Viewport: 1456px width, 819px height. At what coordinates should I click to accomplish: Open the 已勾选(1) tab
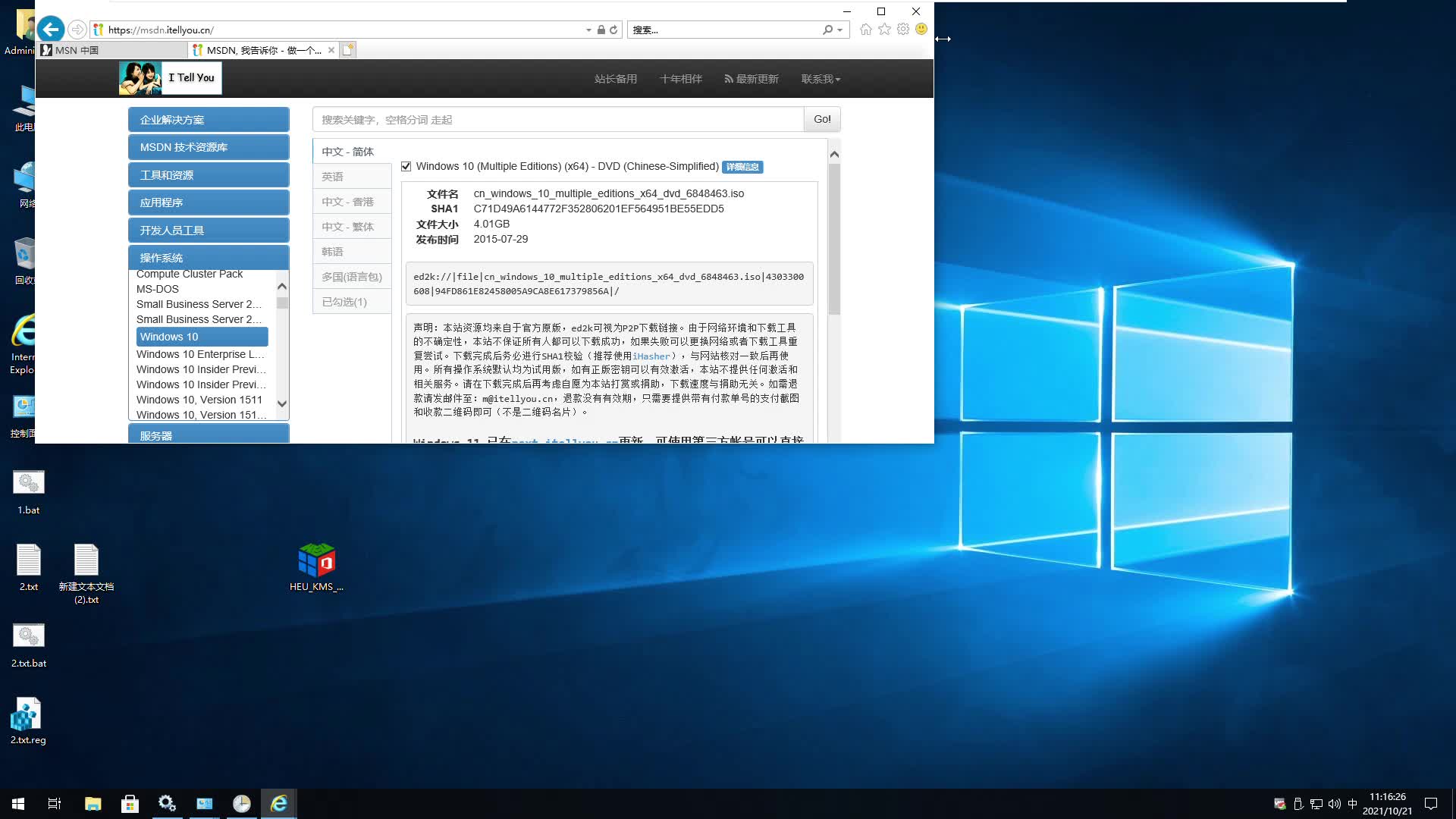352,302
